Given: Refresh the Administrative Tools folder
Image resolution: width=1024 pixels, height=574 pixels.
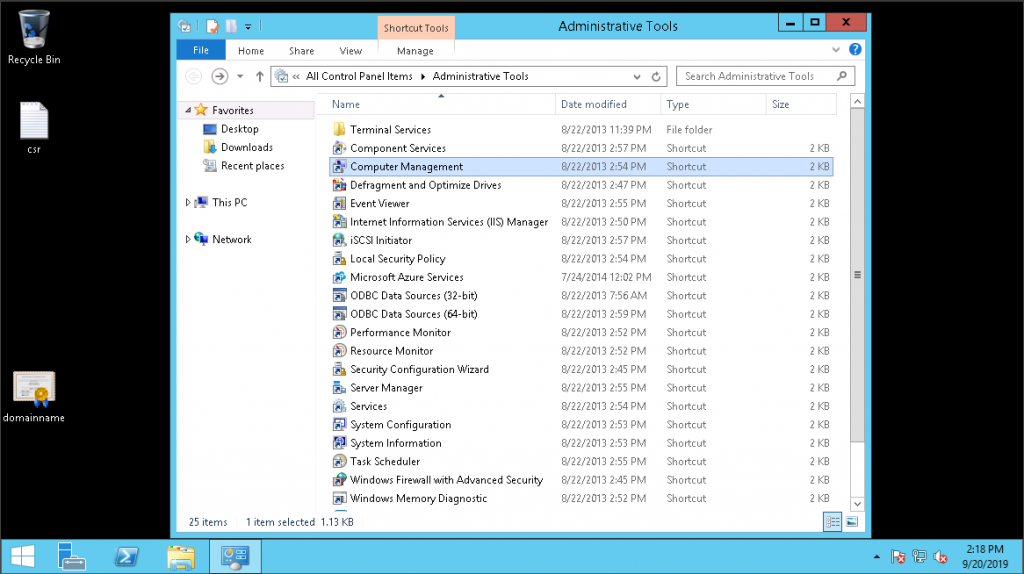Looking at the screenshot, I should pyautogui.click(x=656, y=76).
